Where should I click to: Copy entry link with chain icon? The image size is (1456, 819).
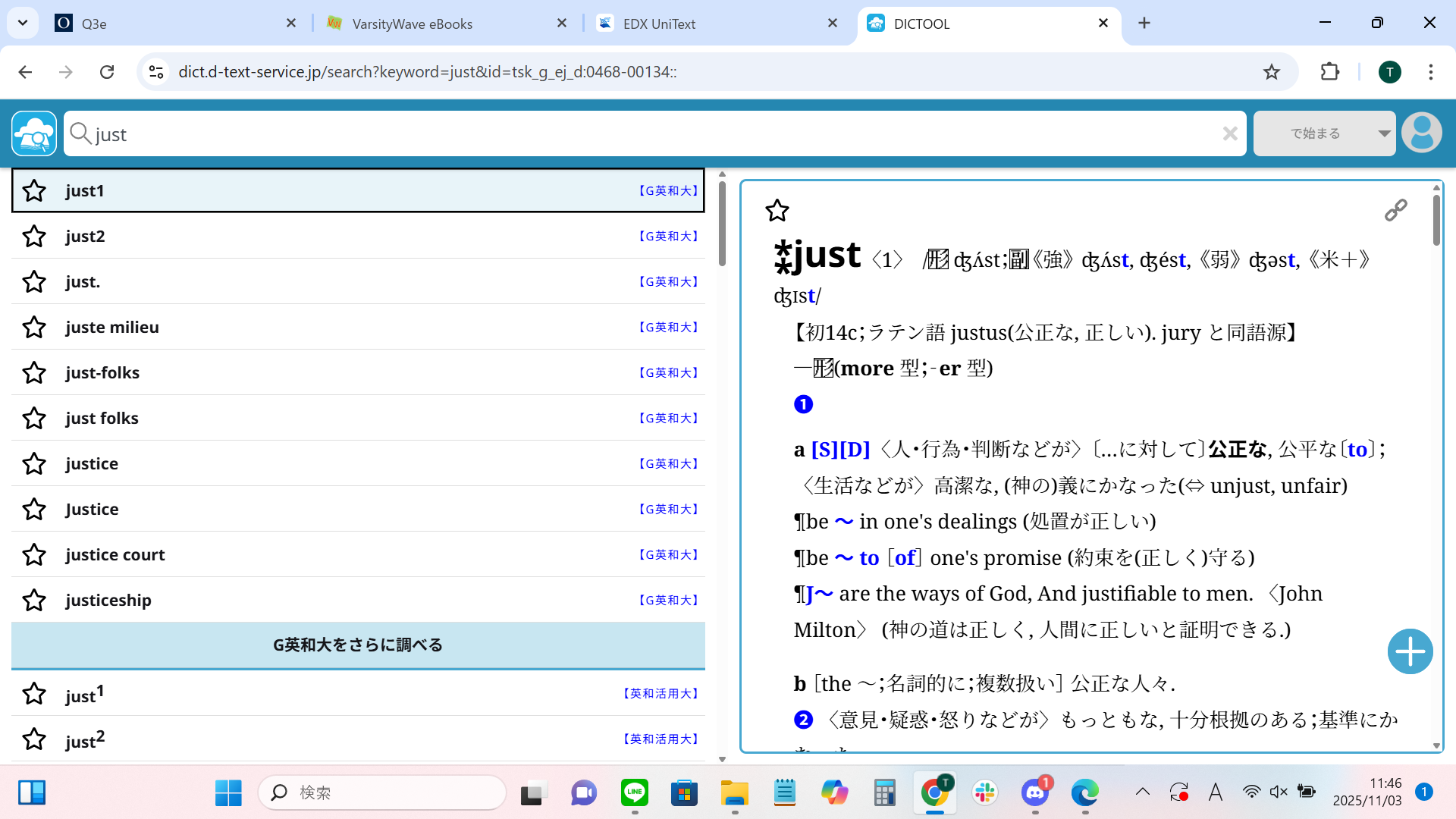tap(1395, 210)
